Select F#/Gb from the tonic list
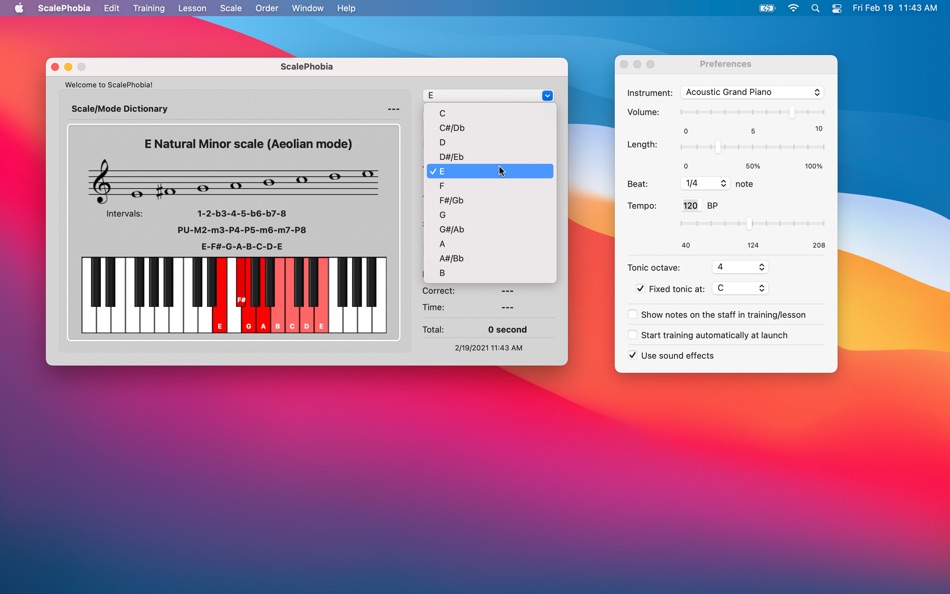Image resolution: width=950 pixels, height=594 pixels. coord(490,201)
